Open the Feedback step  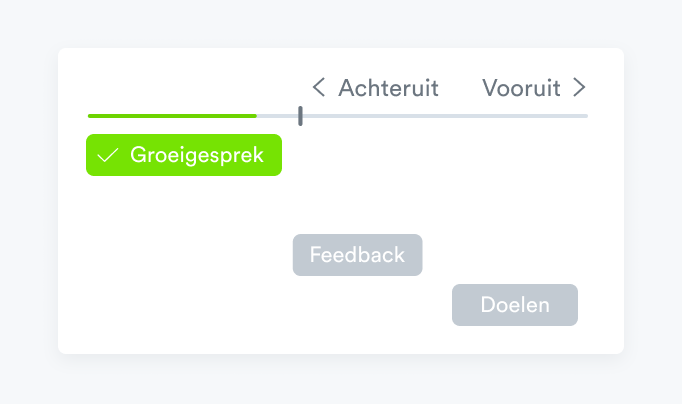[x=357, y=255]
